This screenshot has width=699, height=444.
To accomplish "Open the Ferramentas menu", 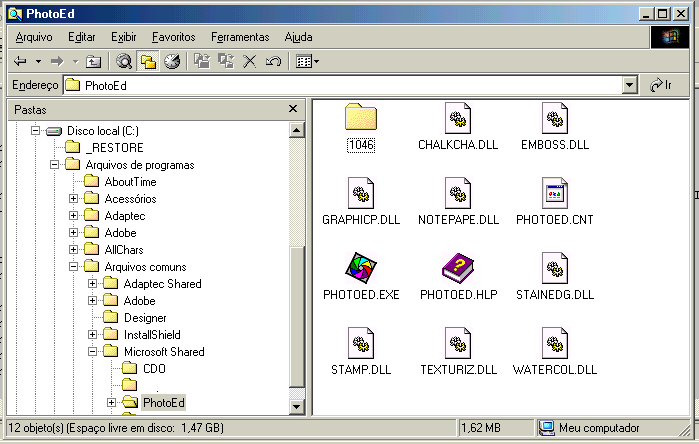I will (240, 37).
